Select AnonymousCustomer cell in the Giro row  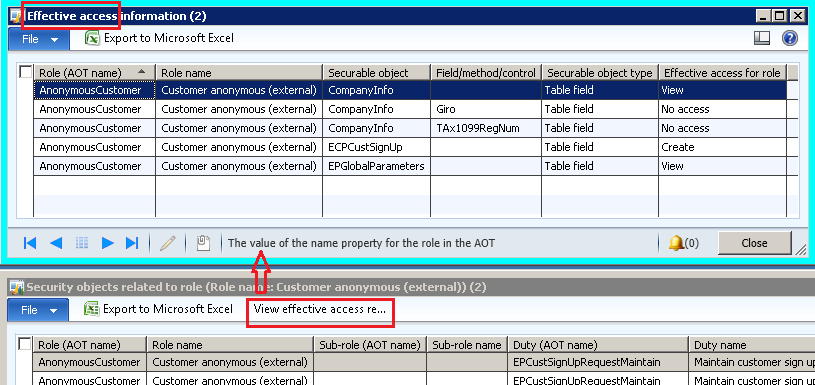pyautogui.click(x=95, y=109)
